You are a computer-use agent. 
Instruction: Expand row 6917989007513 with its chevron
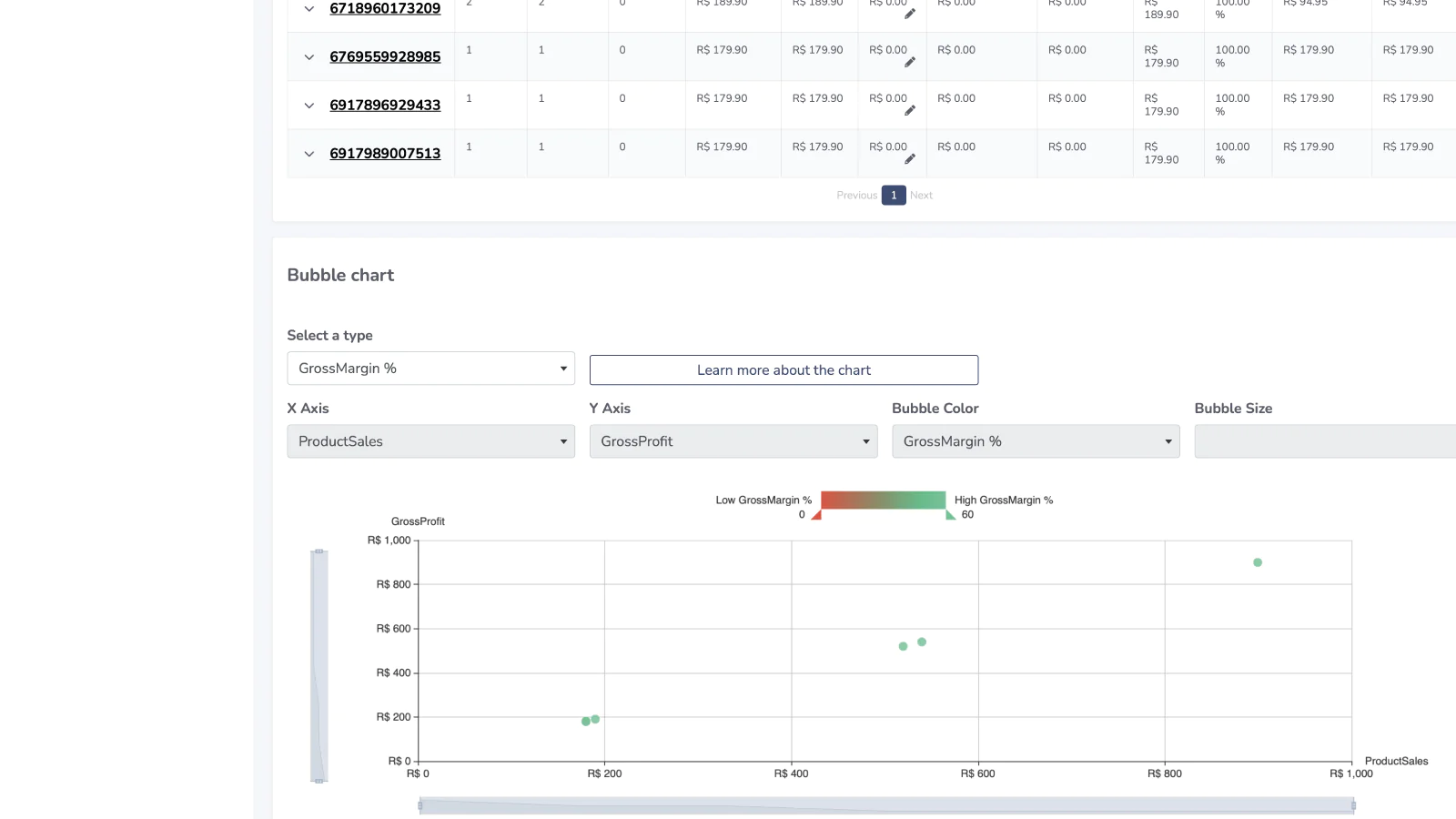pyautogui.click(x=309, y=154)
